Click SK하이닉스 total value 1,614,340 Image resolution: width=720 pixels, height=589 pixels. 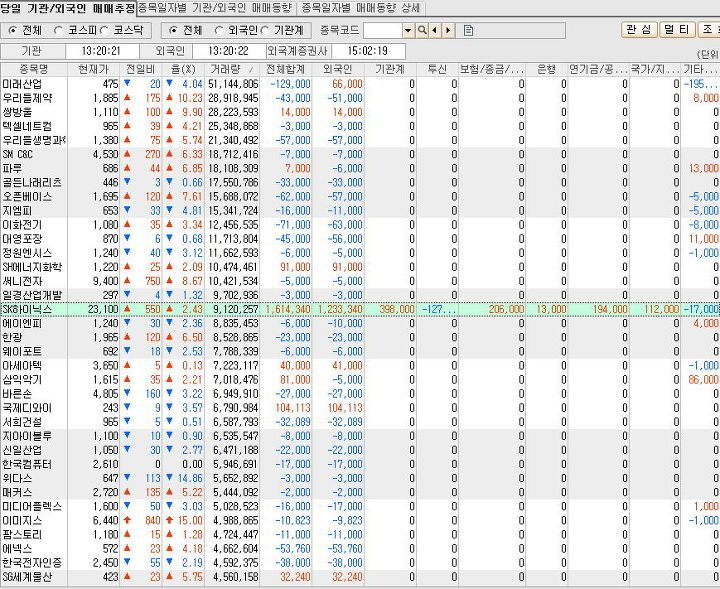[x=288, y=309]
